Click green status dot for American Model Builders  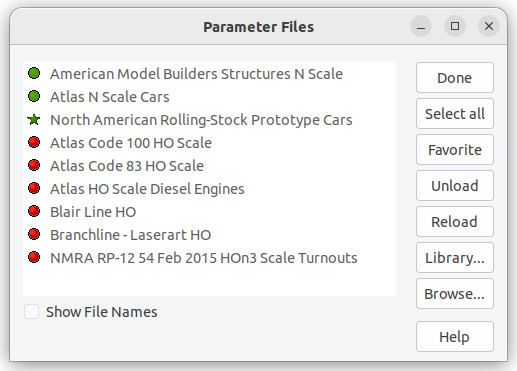[x=34, y=73]
